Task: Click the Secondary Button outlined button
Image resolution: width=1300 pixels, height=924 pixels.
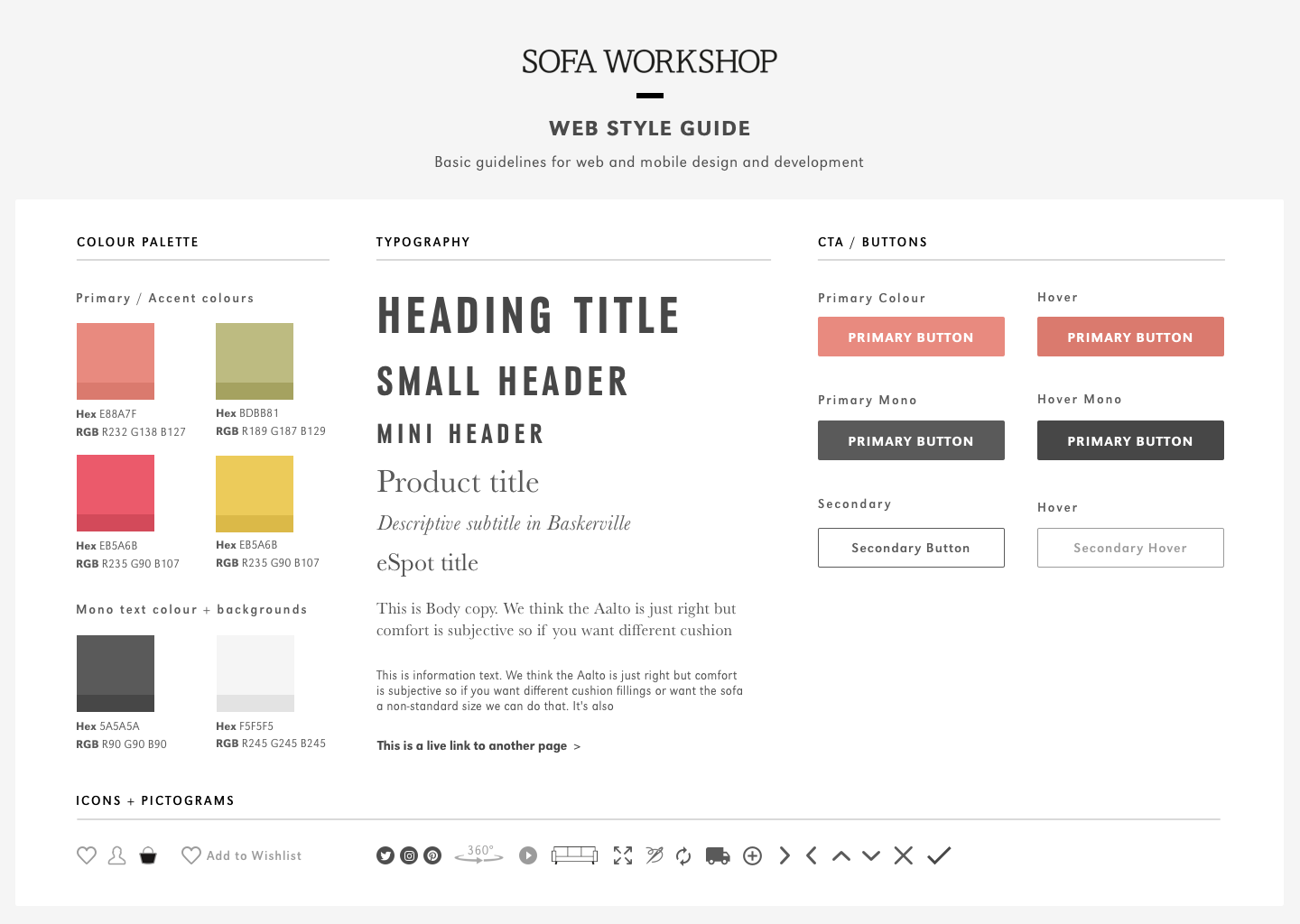Action: (x=911, y=548)
